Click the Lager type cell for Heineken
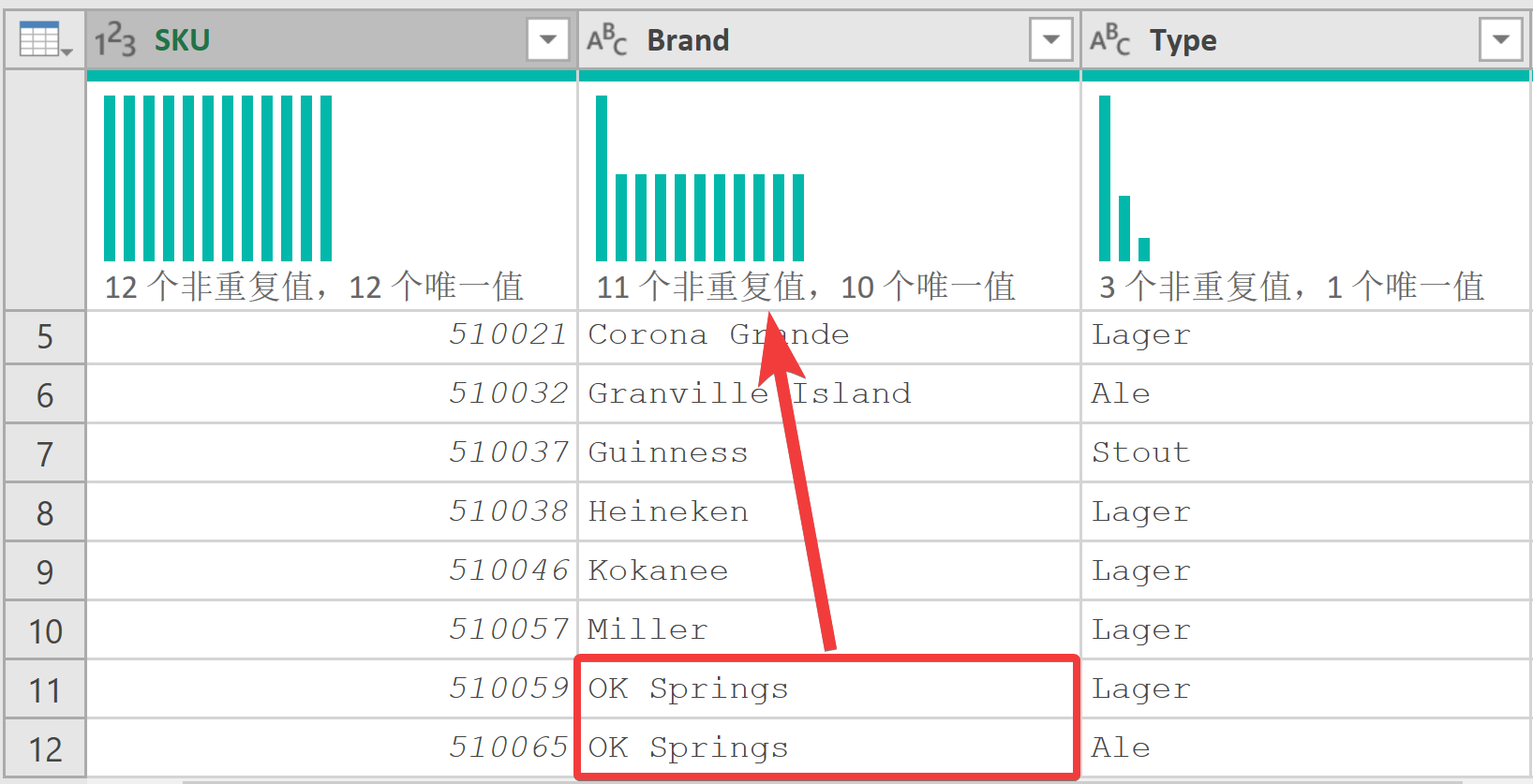 click(x=1306, y=512)
